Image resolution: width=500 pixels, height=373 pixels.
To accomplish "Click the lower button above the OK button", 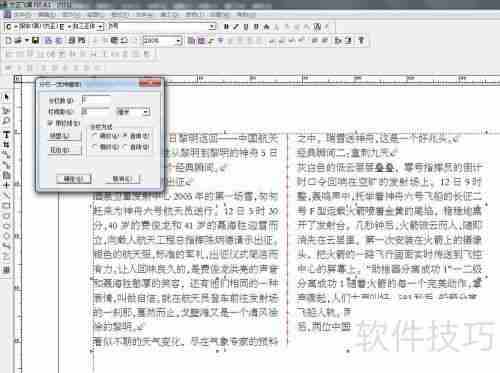I will click(x=64, y=150).
